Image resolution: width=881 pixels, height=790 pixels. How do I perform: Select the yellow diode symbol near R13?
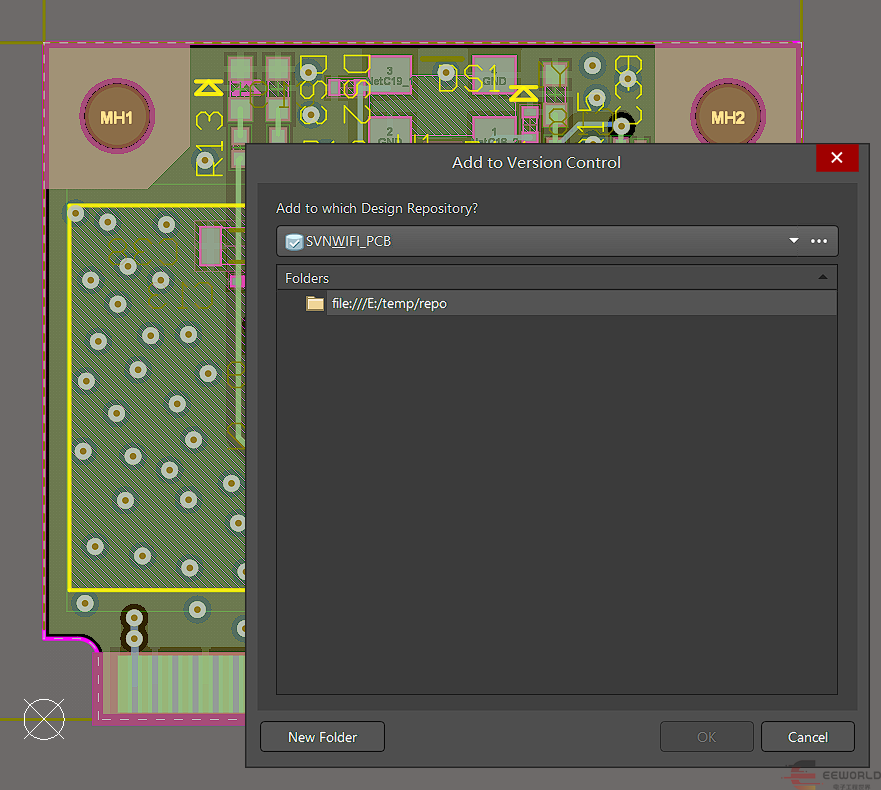pyautogui.click(x=207, y=89)
